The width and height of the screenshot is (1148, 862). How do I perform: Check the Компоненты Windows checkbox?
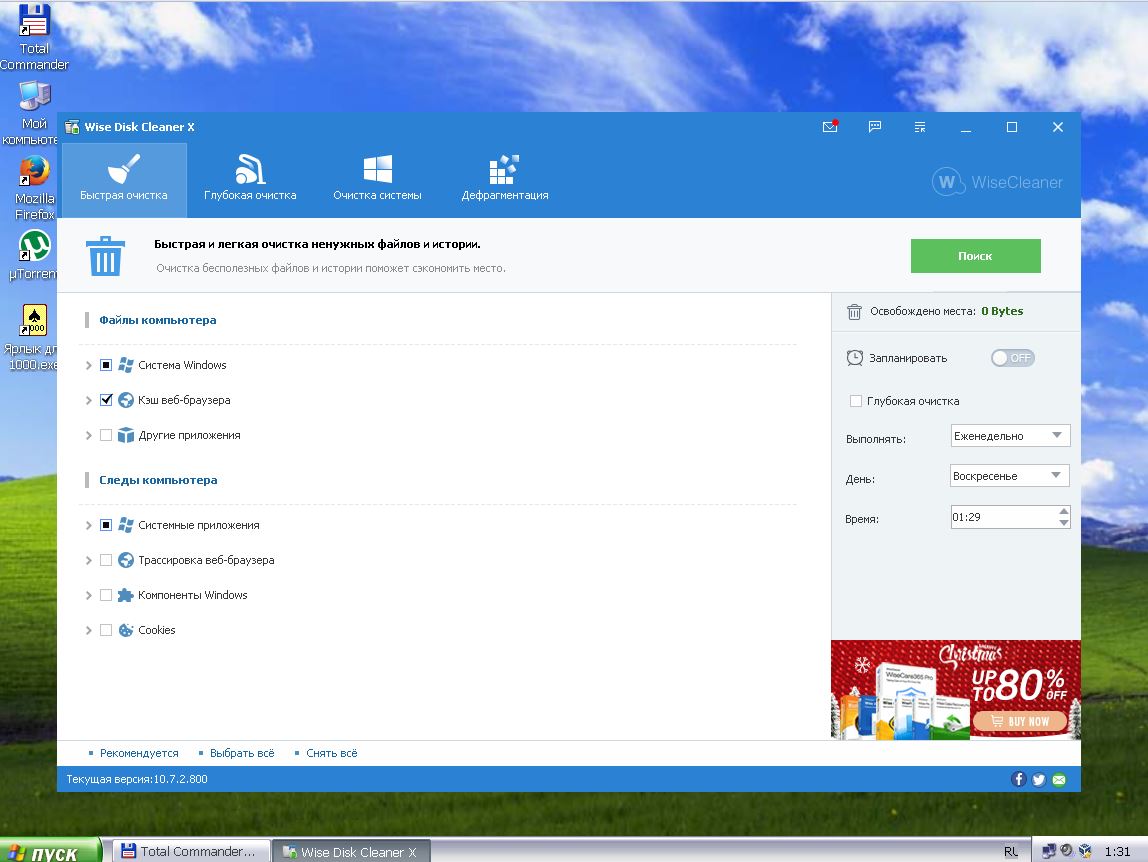click(106, 595)
